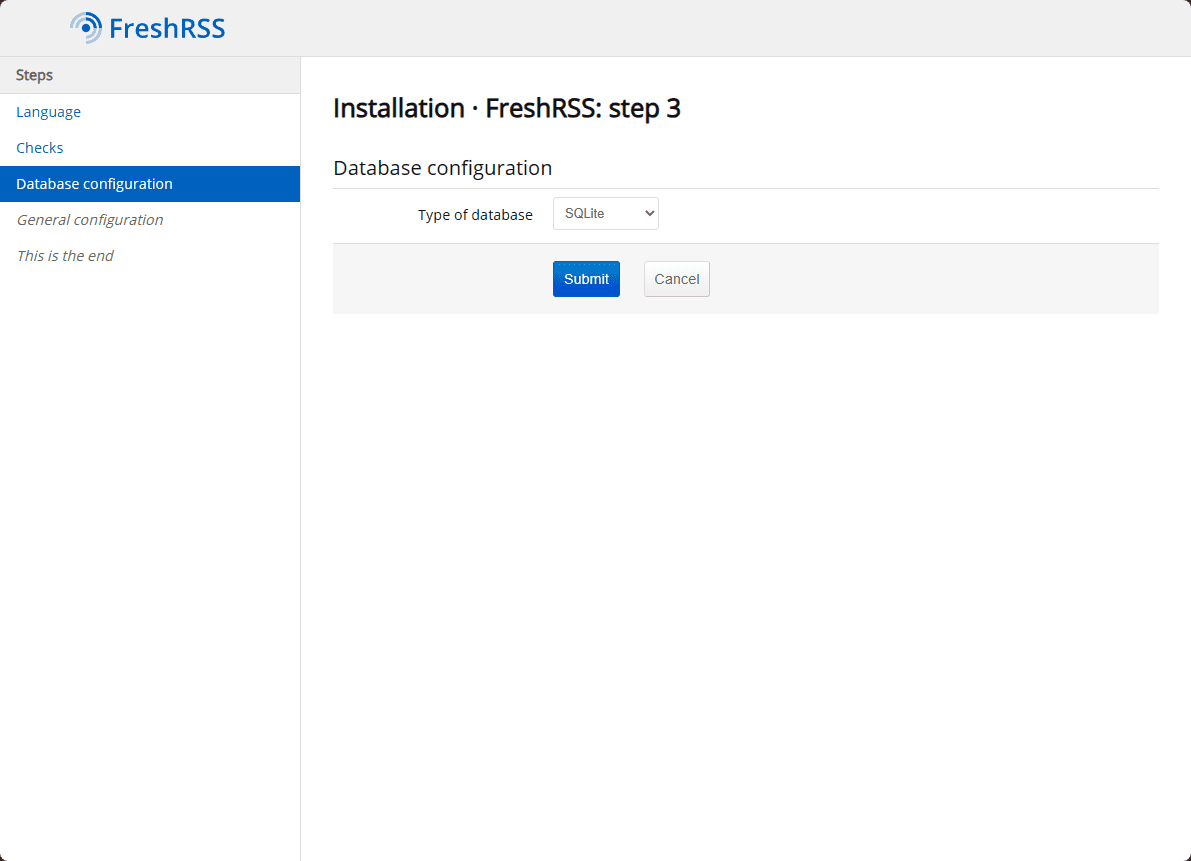The width and height of the screenshot is (1191, 861).
Task: Click the blank top header bar area
Action: [x=700, y=28]
